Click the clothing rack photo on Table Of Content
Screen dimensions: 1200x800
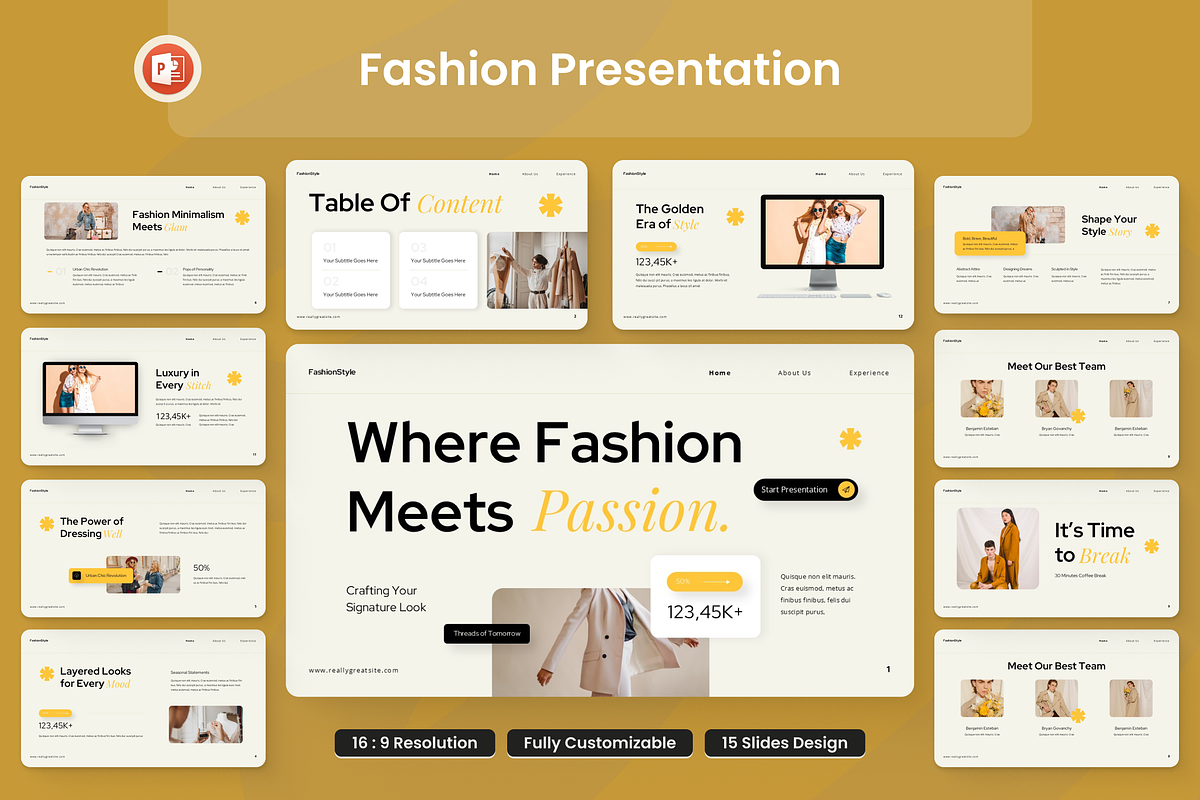coord(537,270)
